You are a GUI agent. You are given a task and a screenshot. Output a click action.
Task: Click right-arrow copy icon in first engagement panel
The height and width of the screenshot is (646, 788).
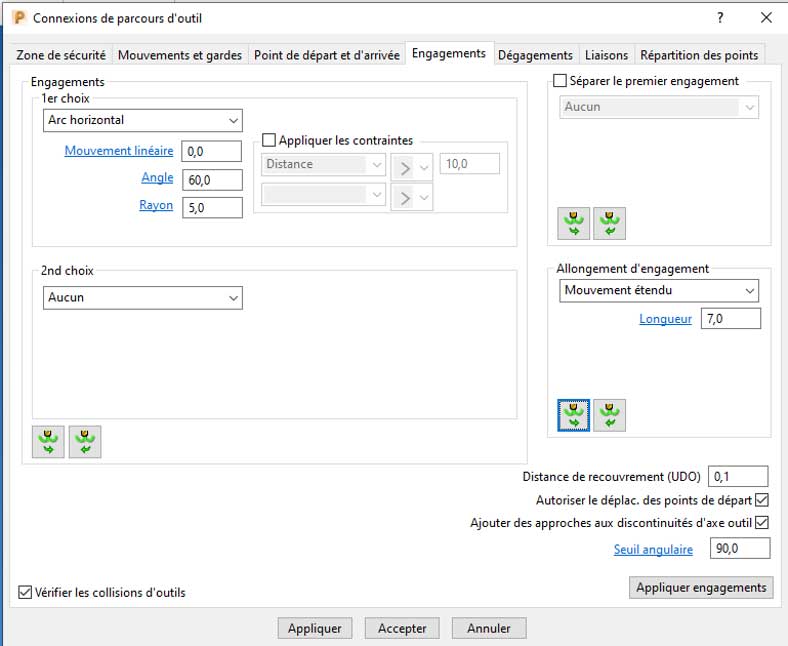[573, 223]
